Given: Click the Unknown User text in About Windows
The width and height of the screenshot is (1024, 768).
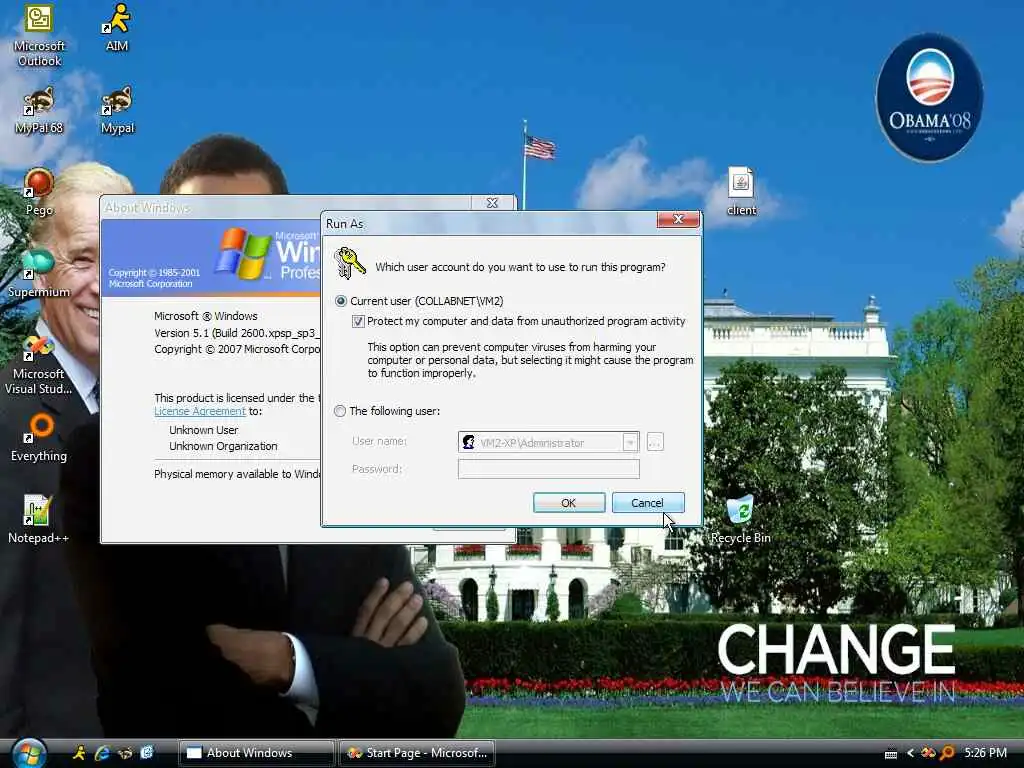Looking at the screenshot, I should click(x=204, y=430).
